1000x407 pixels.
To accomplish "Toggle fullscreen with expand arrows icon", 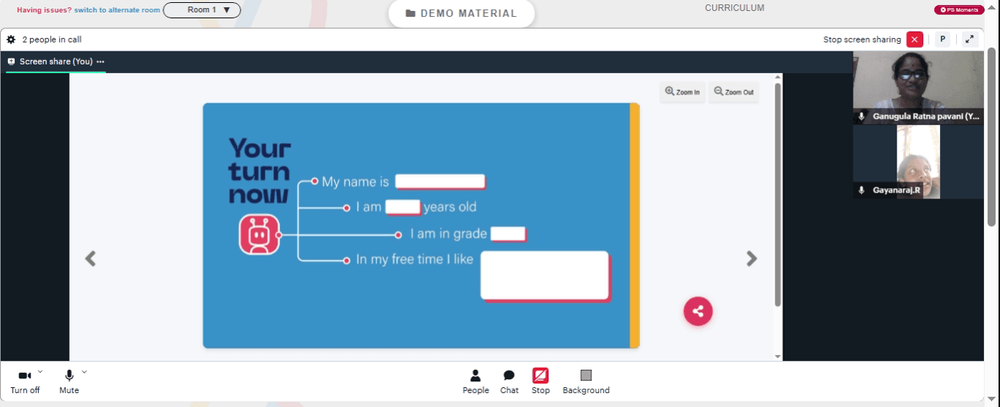I will coord(969,40).
